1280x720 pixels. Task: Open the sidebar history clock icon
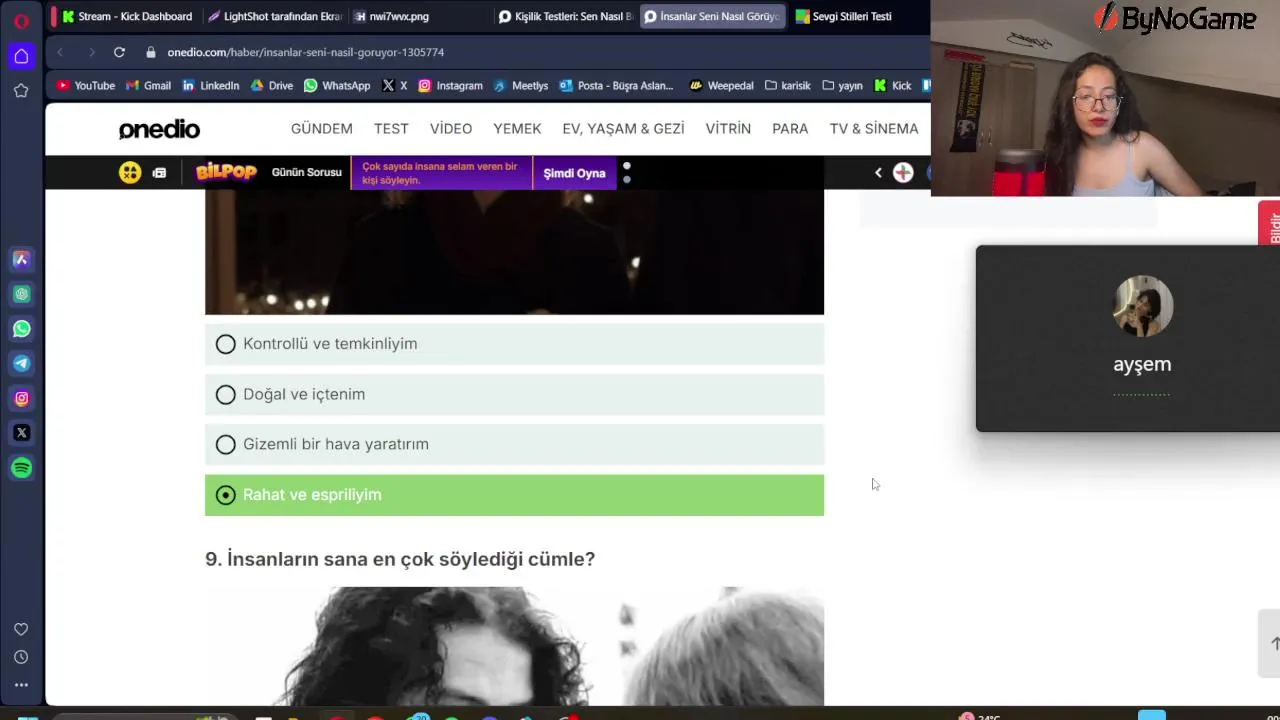click(x=21, y=657)
